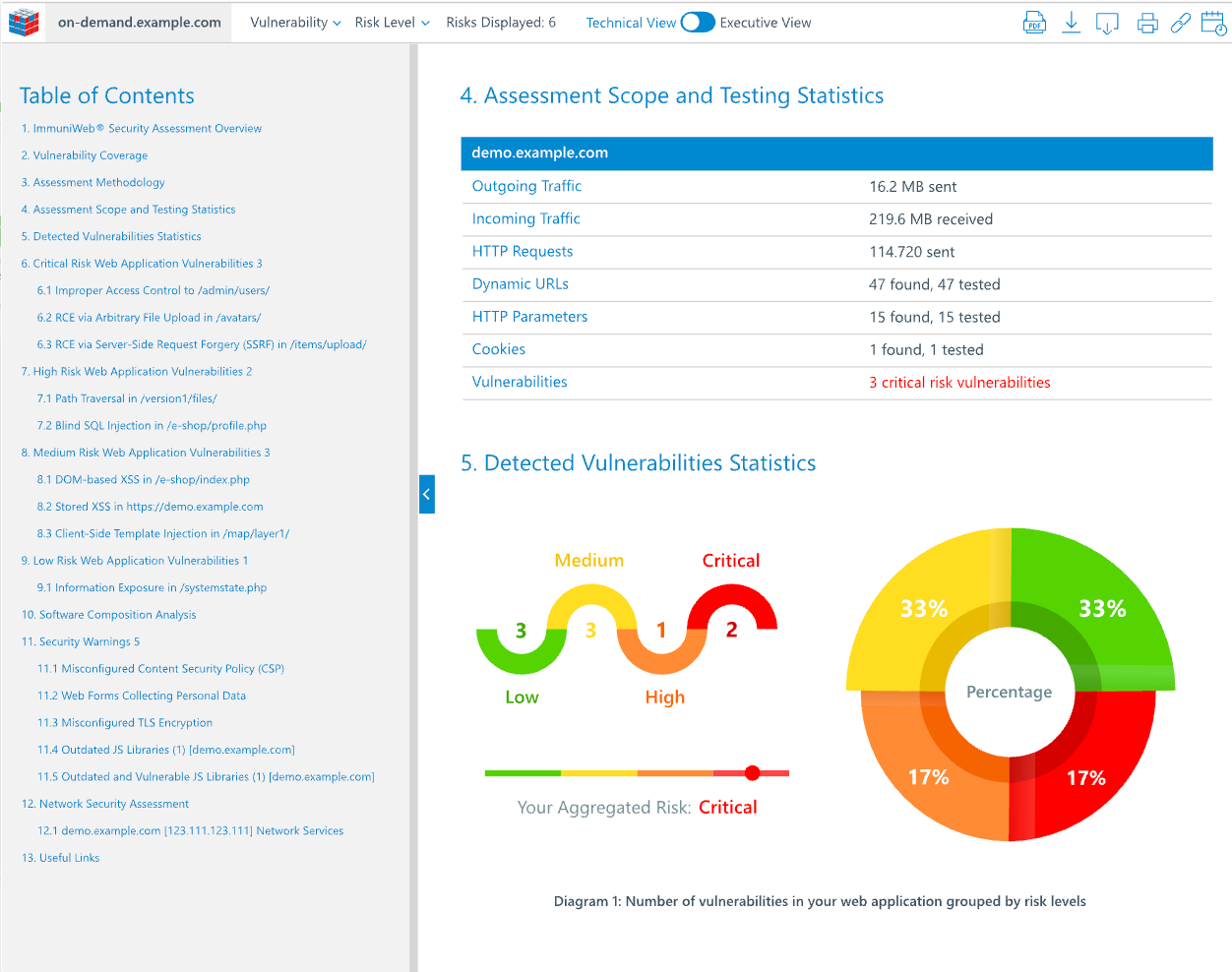Open Assessment Scope and Testing Statistics contents link
The height and width of the screenshot is (972, 1232).
[x=129, y=210]
